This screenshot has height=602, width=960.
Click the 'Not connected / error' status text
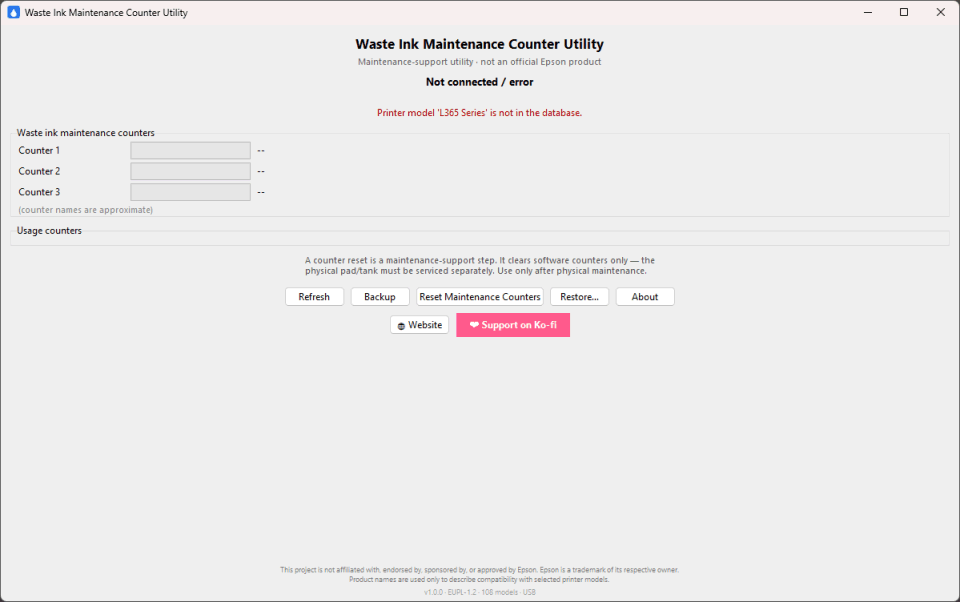[479, 82]
